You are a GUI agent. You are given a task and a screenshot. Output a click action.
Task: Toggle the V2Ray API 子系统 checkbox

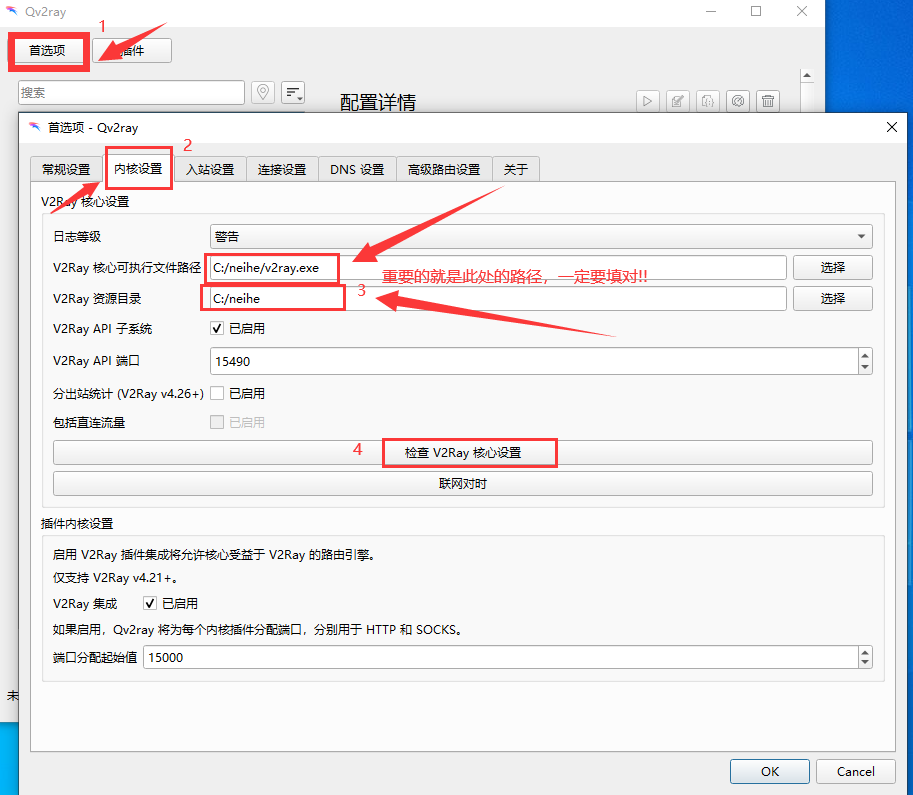[x=217, y=328]
